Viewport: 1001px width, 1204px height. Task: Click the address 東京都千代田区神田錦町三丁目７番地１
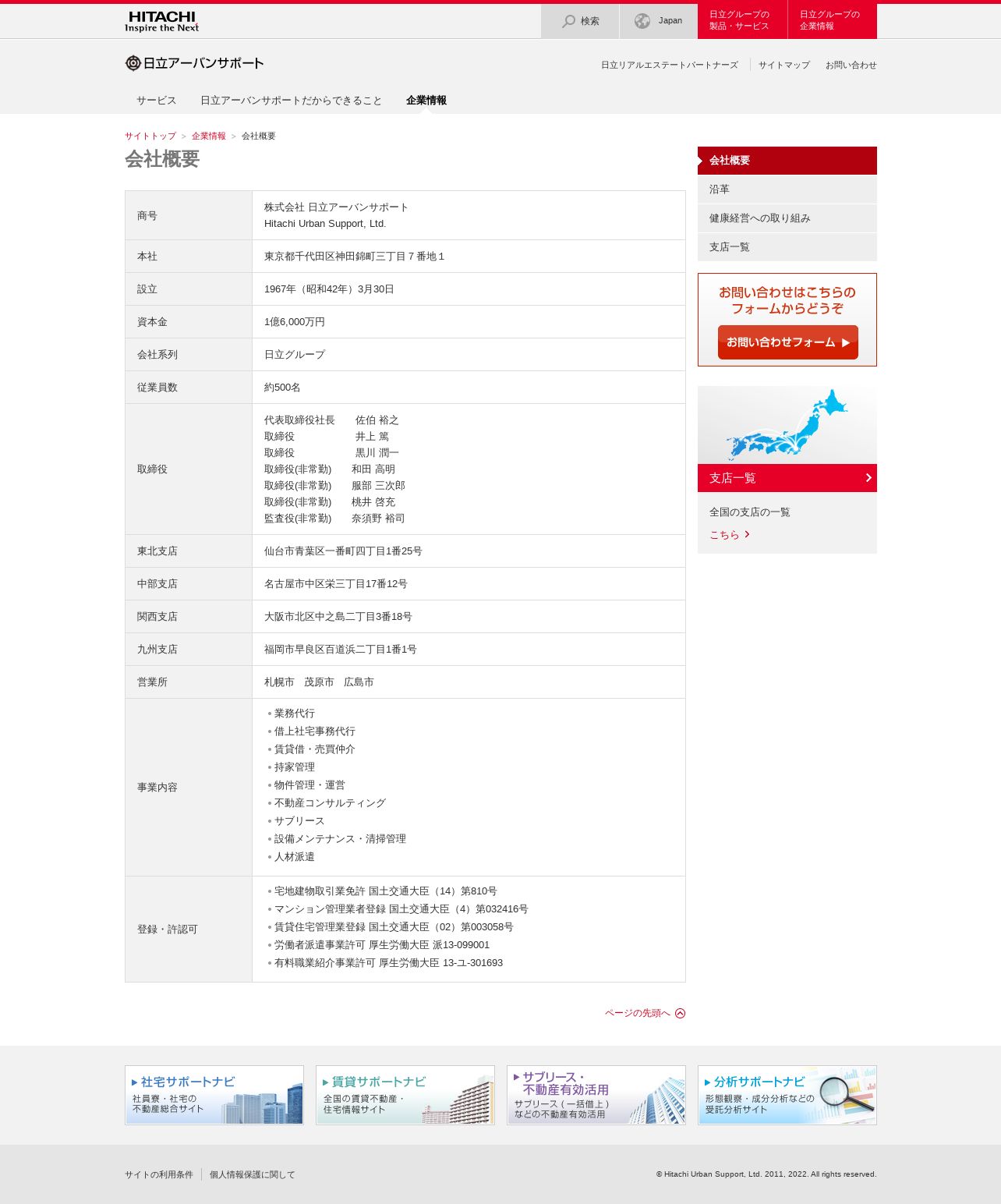pos(355,257)
